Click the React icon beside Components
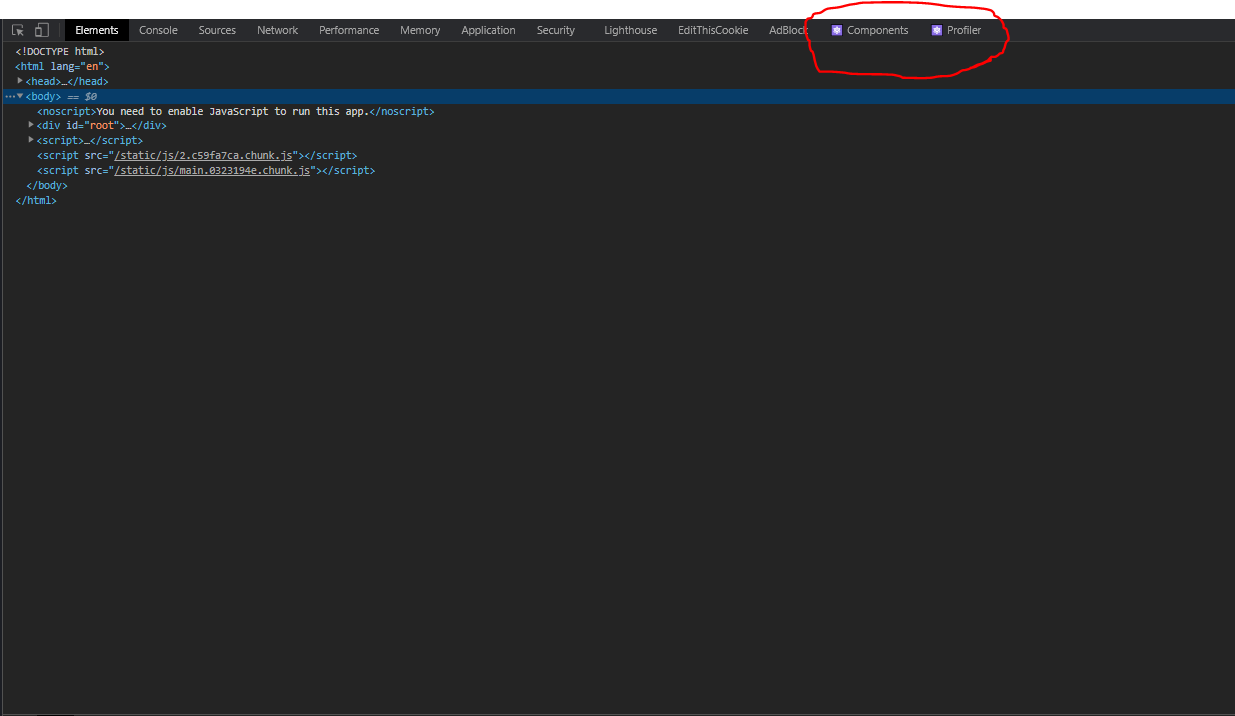Image resolution: width=1235 pixels, height=716 pixels. (837, 30)
